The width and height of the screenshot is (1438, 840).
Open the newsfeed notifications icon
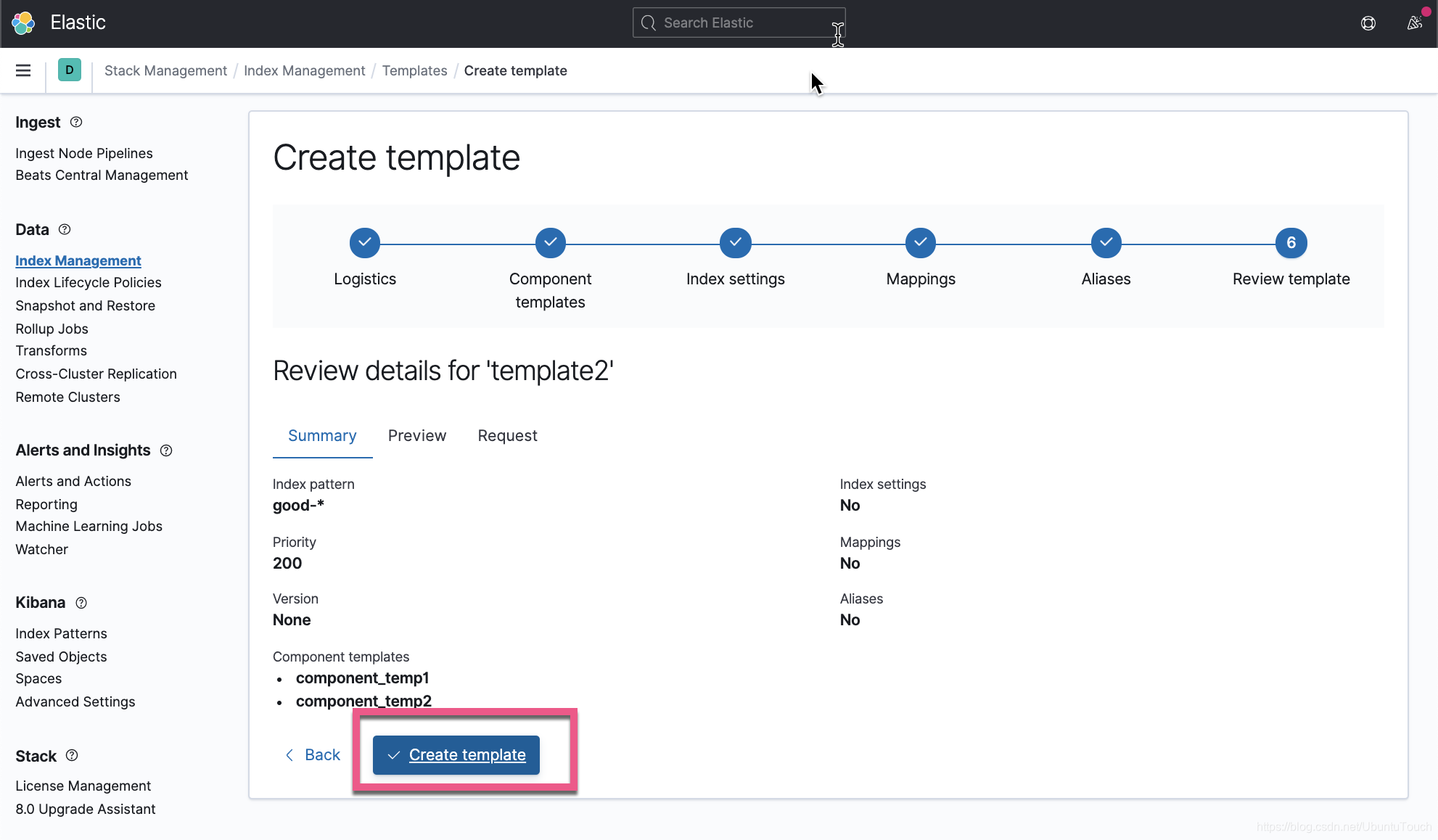[x=1415, y=23]
